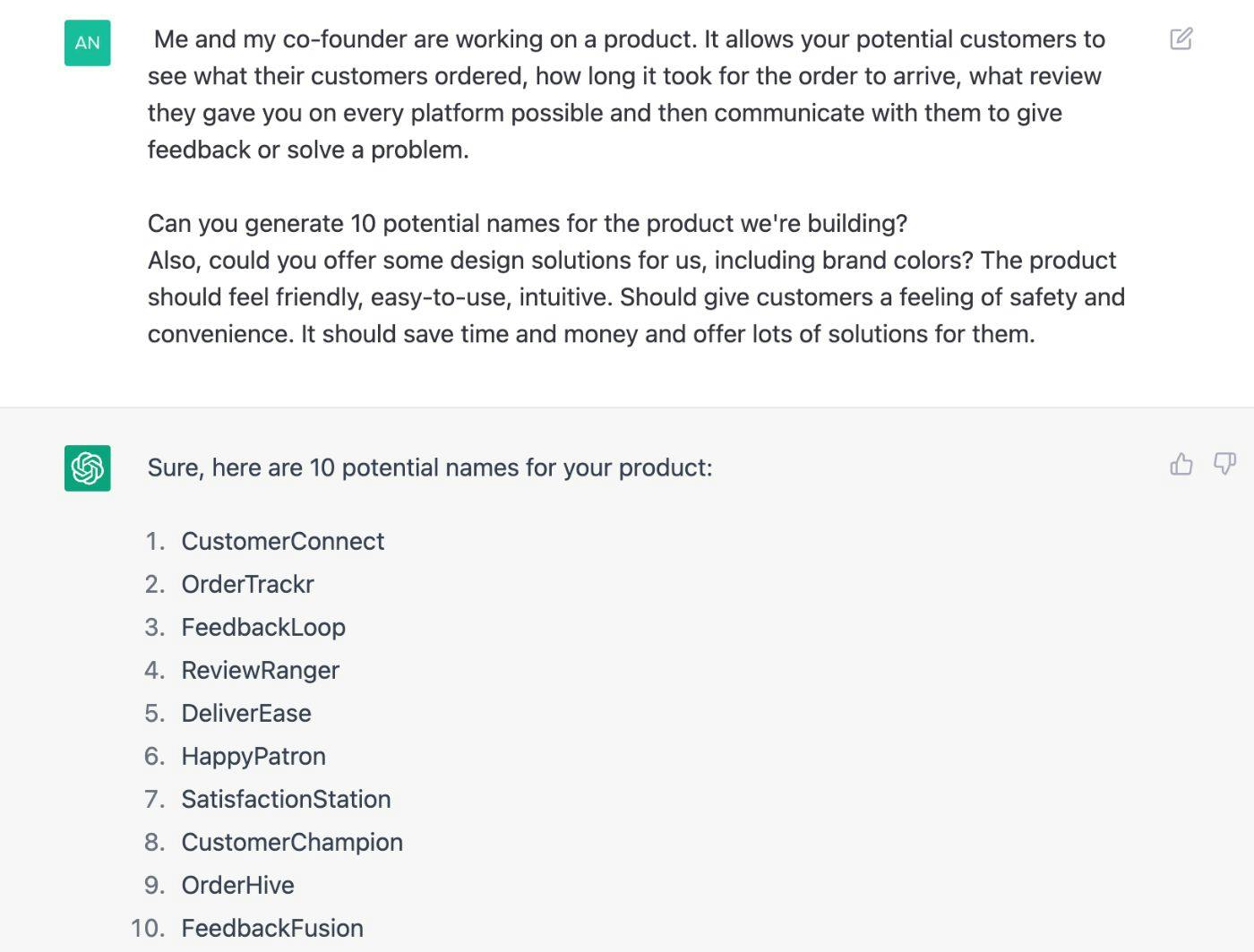Click the DeliverEase list entry
Screen dimensions: 1254x952
coord(246,713)
